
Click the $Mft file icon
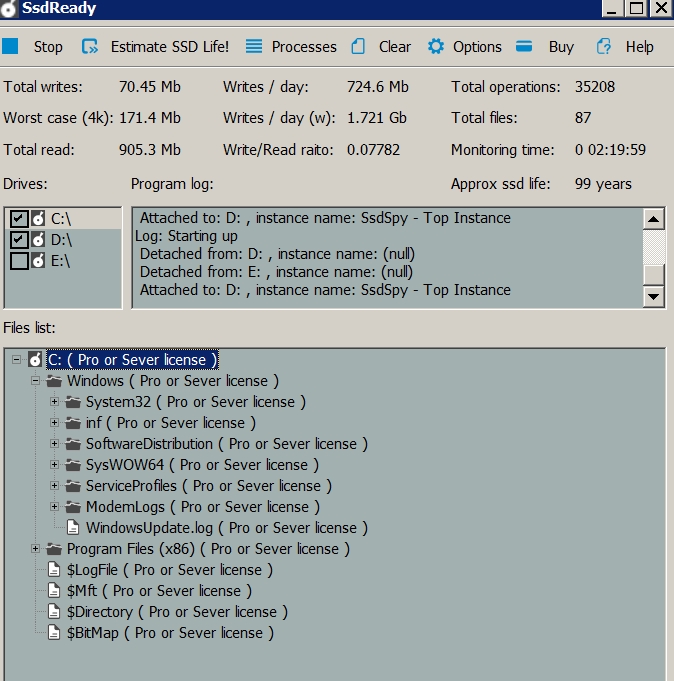(54, 591)
